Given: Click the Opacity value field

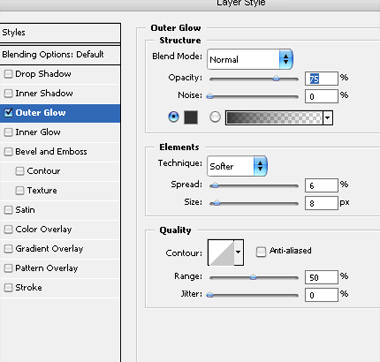Looking at the screenshot, I should point(322,79).
